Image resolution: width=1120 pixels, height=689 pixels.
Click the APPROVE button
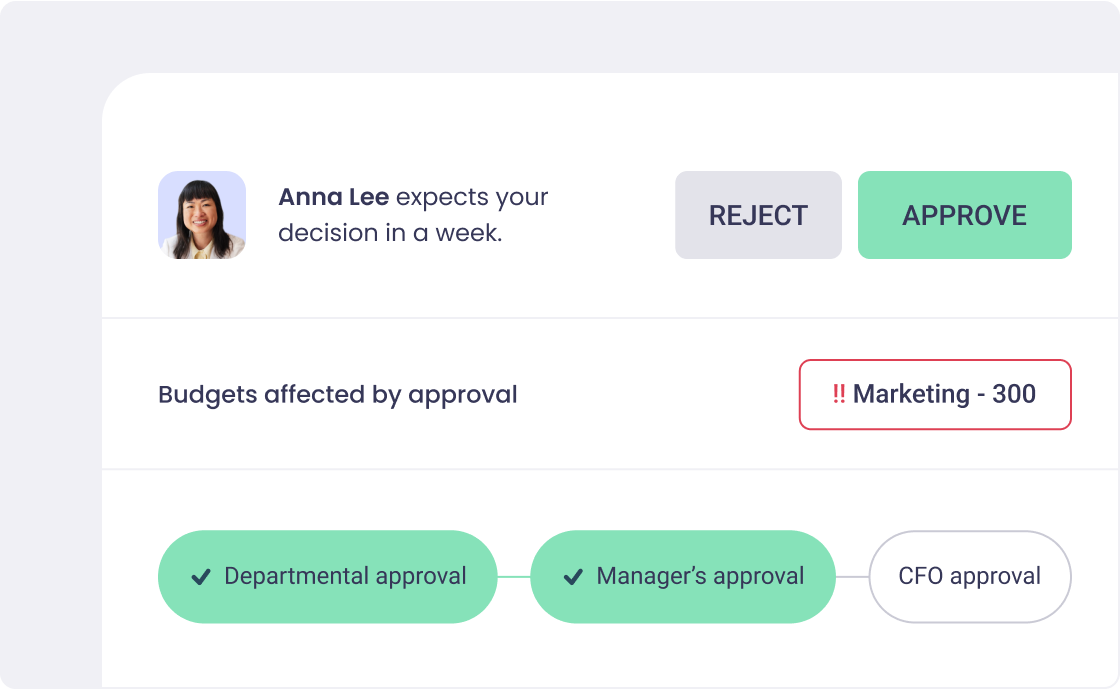click(x=964, y=215)
